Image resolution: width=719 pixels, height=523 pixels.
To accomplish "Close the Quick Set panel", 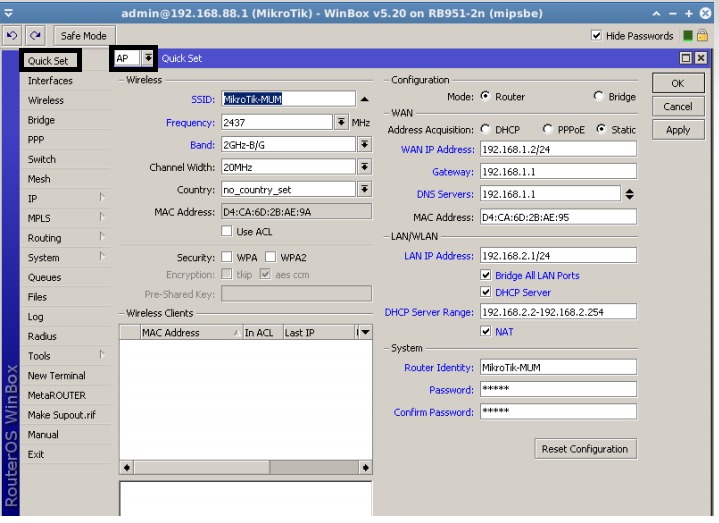I will click(701, 58).
